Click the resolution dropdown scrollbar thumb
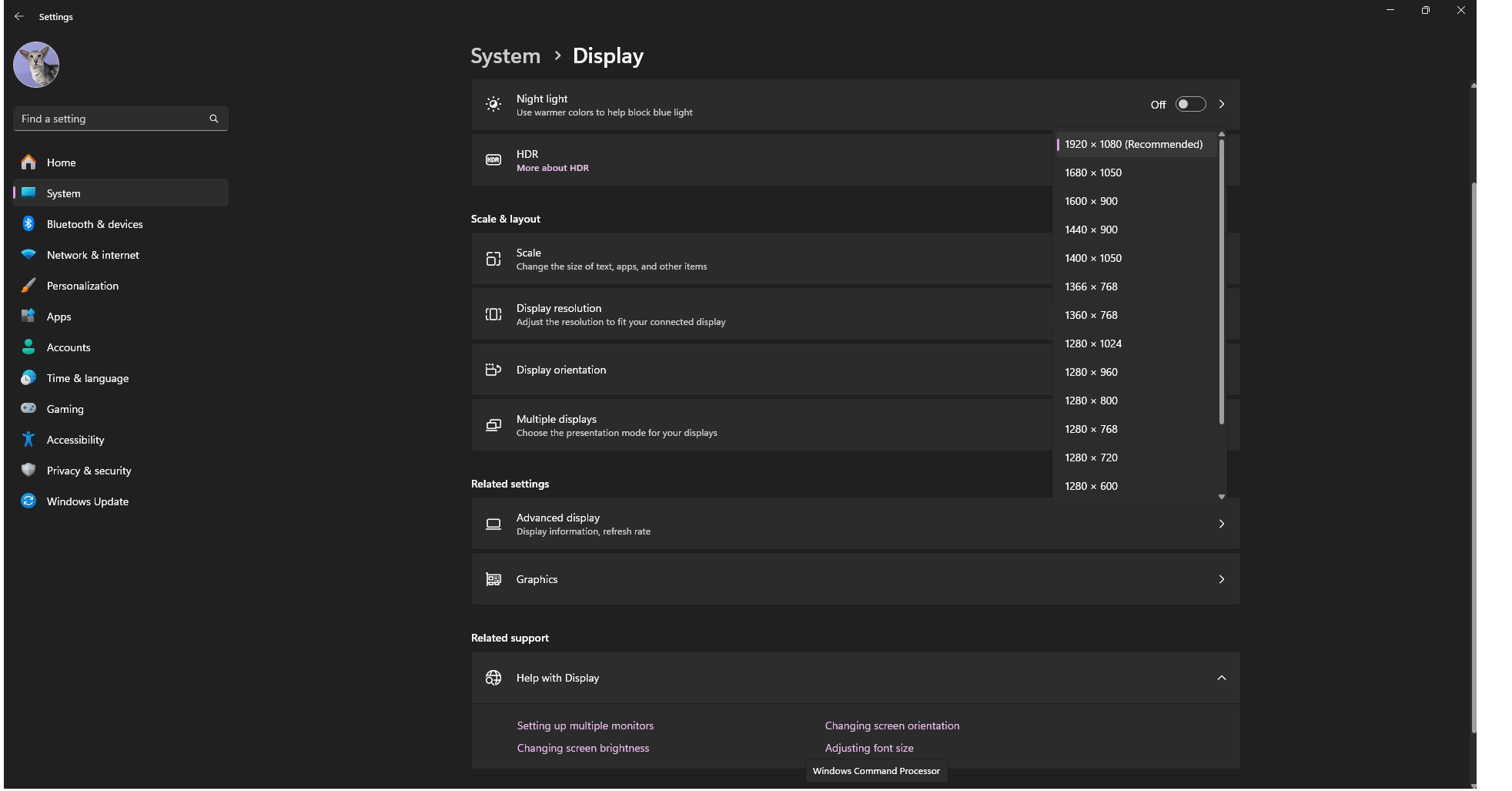This screenshot has height=791, width=1512. (1222, 281)
